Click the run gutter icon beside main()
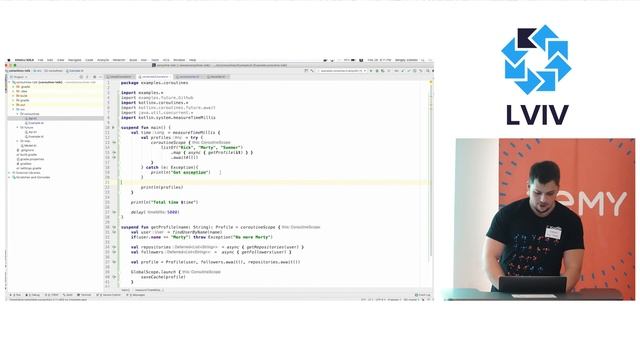The width and height of the screenshot is (640, 360). pyautogui.click(x=113, y=127)
